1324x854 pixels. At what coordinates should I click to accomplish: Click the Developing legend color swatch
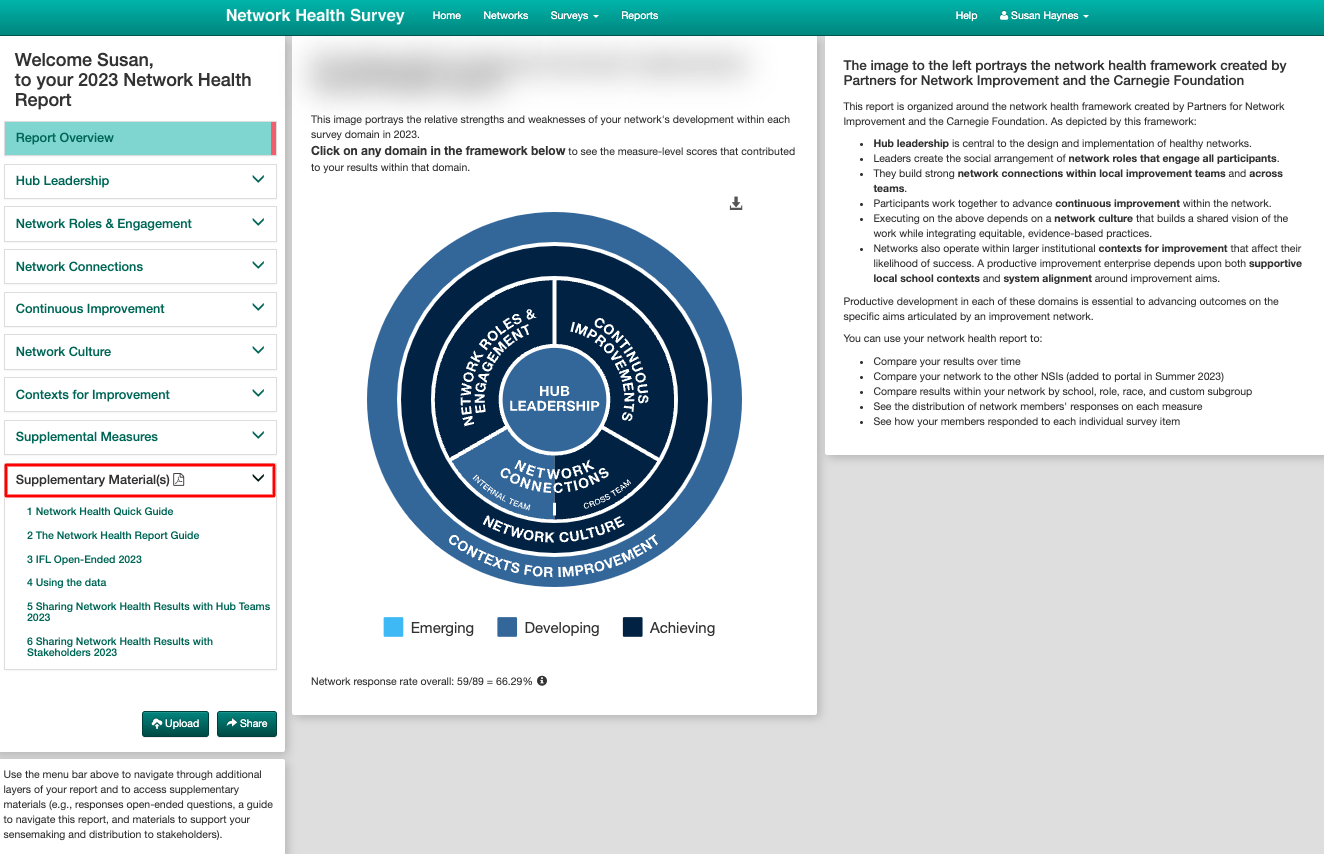point(507,628)
